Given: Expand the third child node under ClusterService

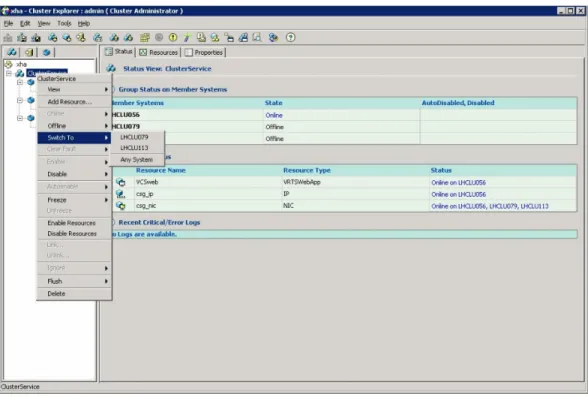Looking at the screenshot, I should coord(20,118).
